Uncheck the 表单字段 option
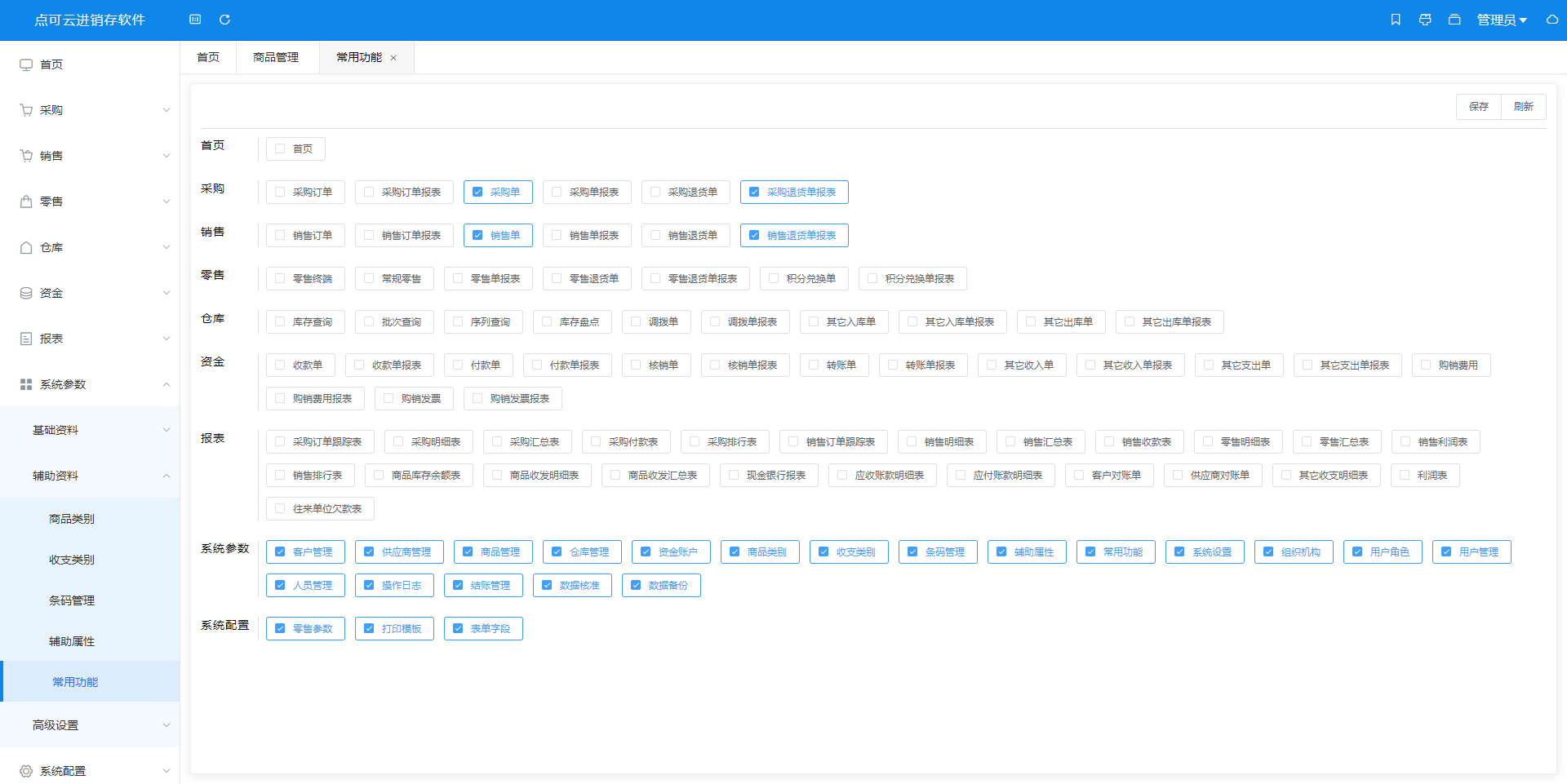 (x=483, y=628)
